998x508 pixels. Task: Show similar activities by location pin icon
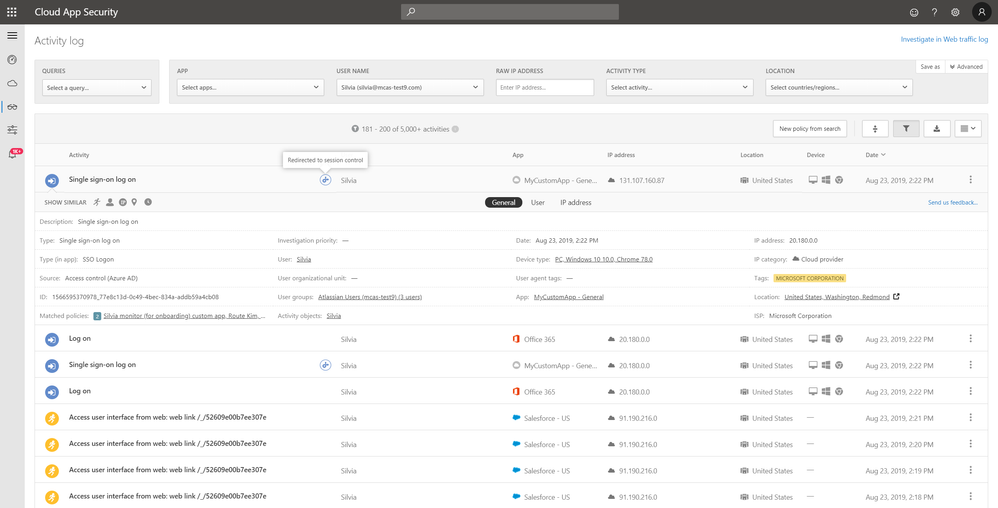134,202
